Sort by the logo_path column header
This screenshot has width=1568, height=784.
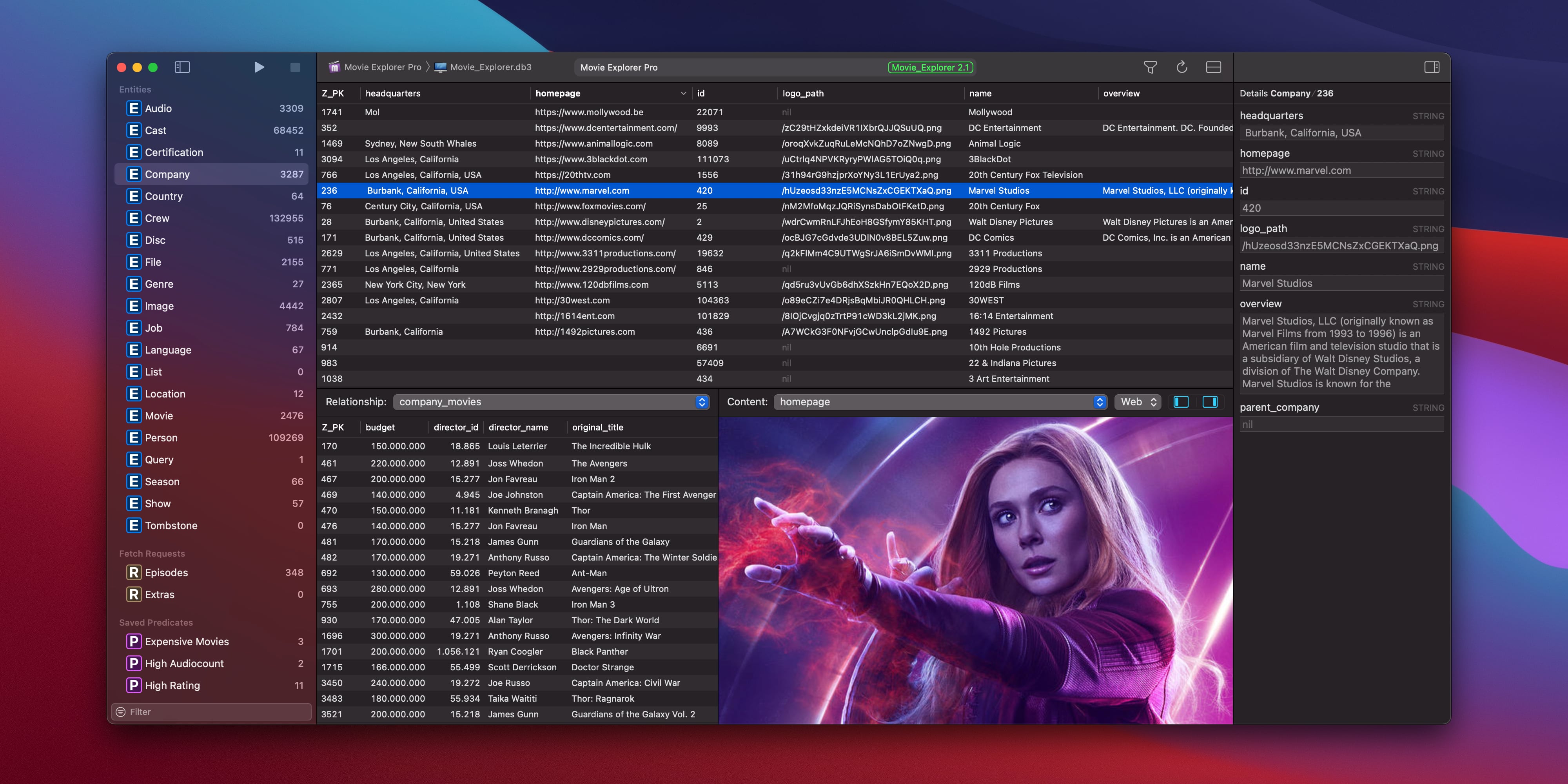(870, 93)
